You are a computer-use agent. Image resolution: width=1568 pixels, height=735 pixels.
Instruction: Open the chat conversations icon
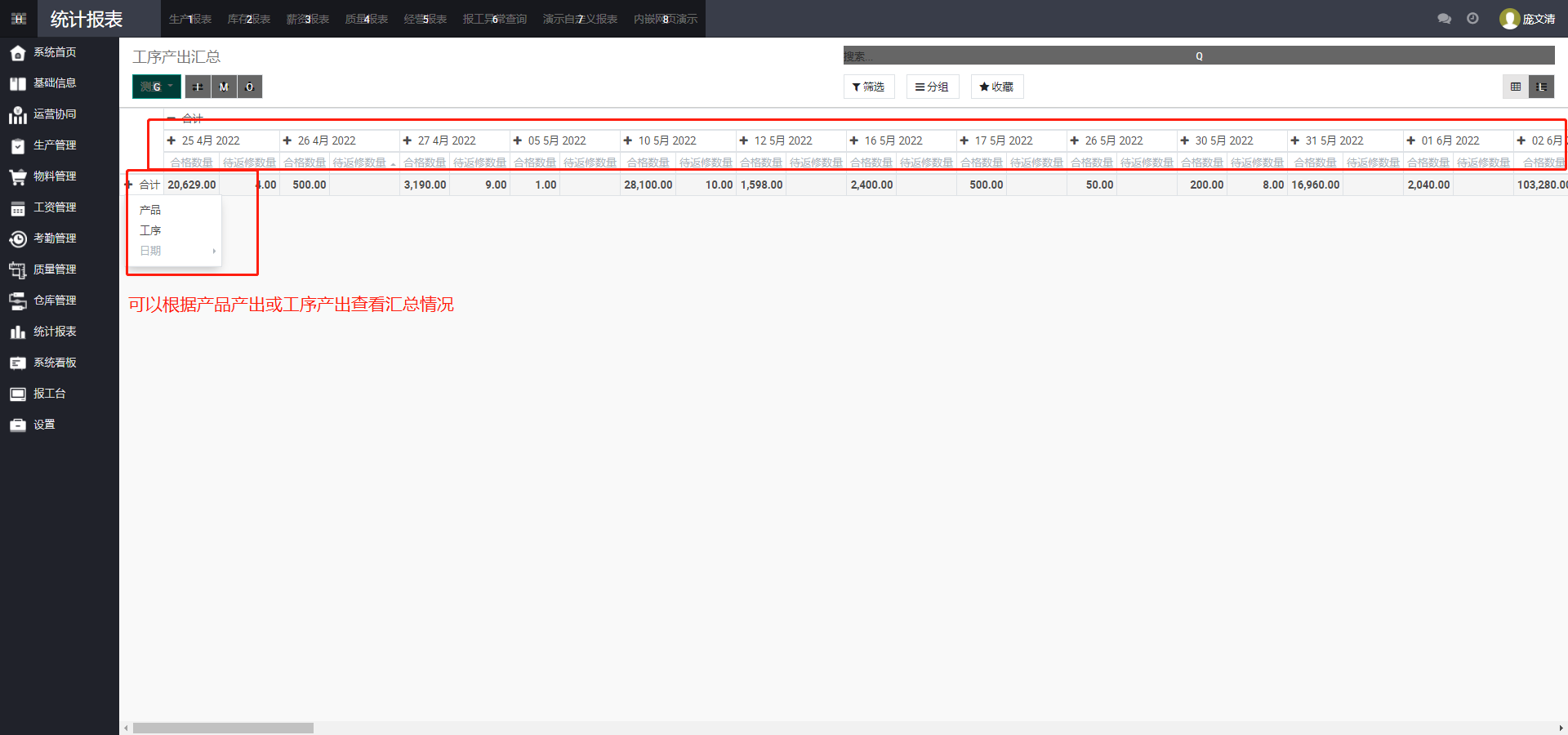click(1444, 19)
